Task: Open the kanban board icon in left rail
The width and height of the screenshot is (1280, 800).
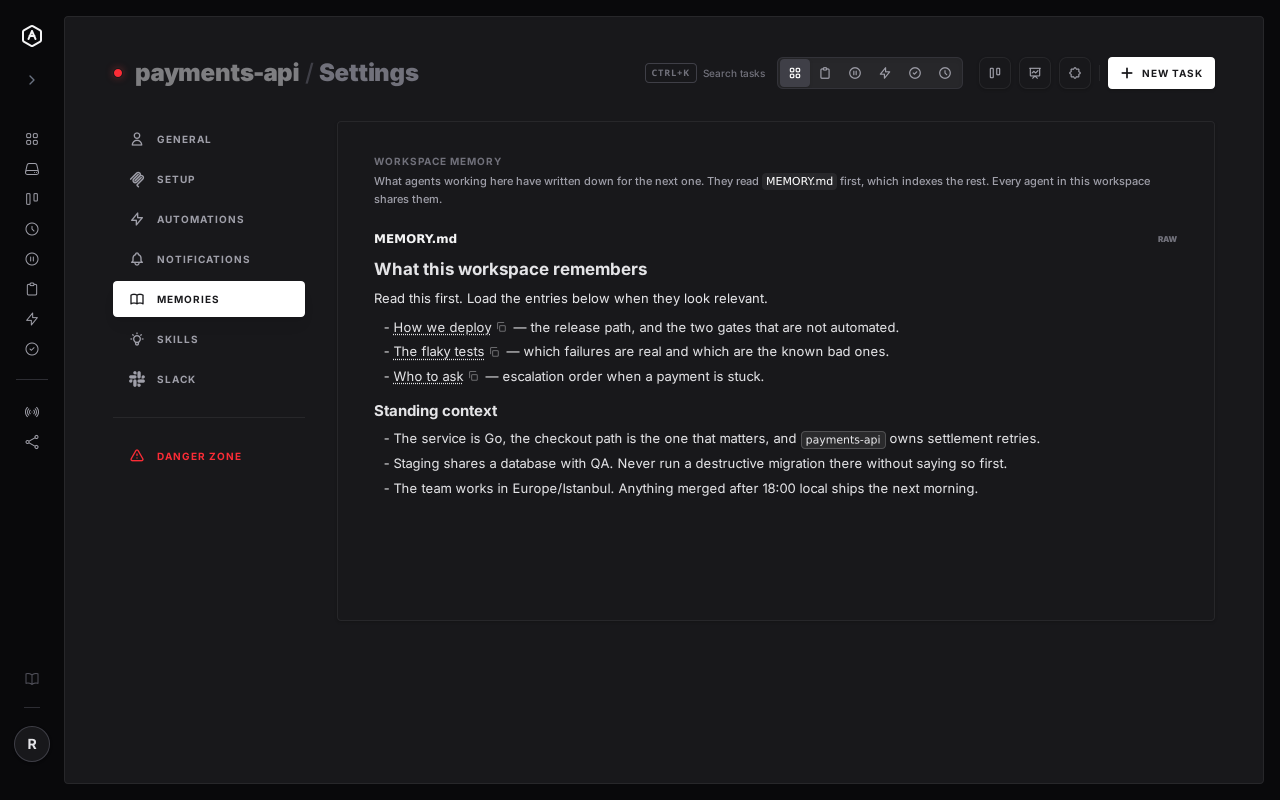Action: [x=32, y=199]
